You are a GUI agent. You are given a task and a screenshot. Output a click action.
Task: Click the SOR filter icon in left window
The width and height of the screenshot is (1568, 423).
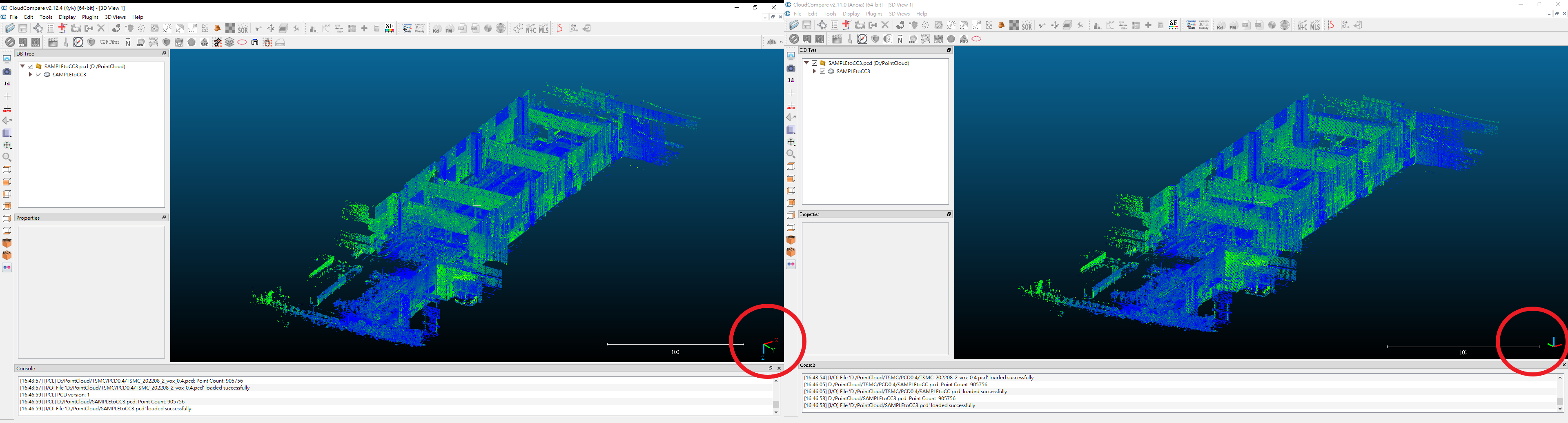pyautogui.click(x=243, y=29)
